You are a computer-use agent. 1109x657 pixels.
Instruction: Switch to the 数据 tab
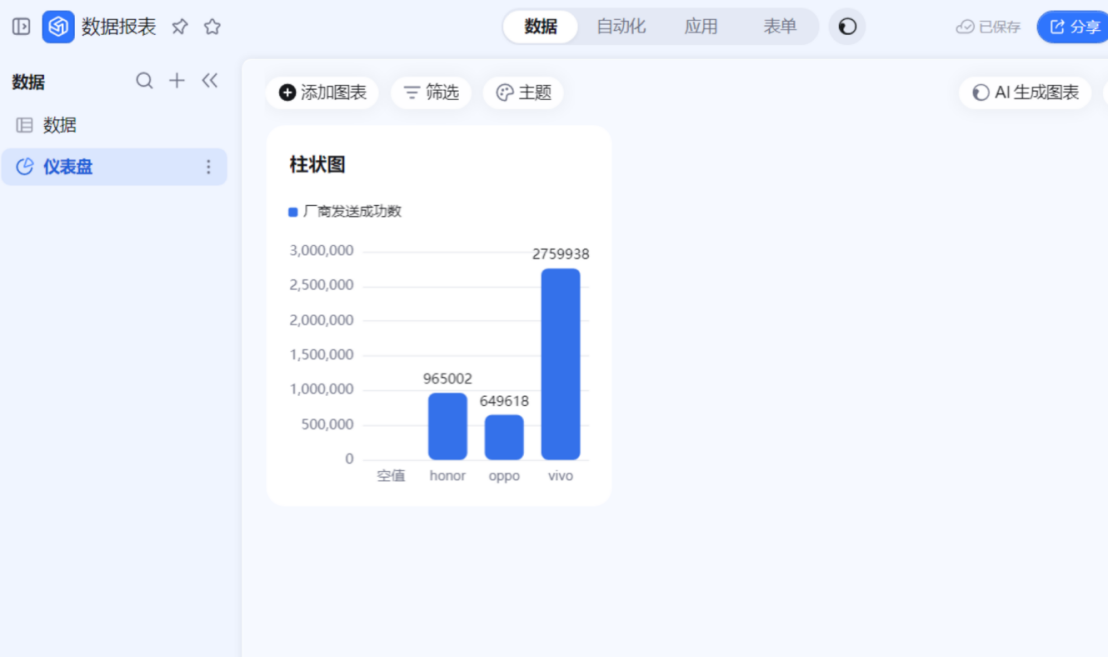[541, 27]
